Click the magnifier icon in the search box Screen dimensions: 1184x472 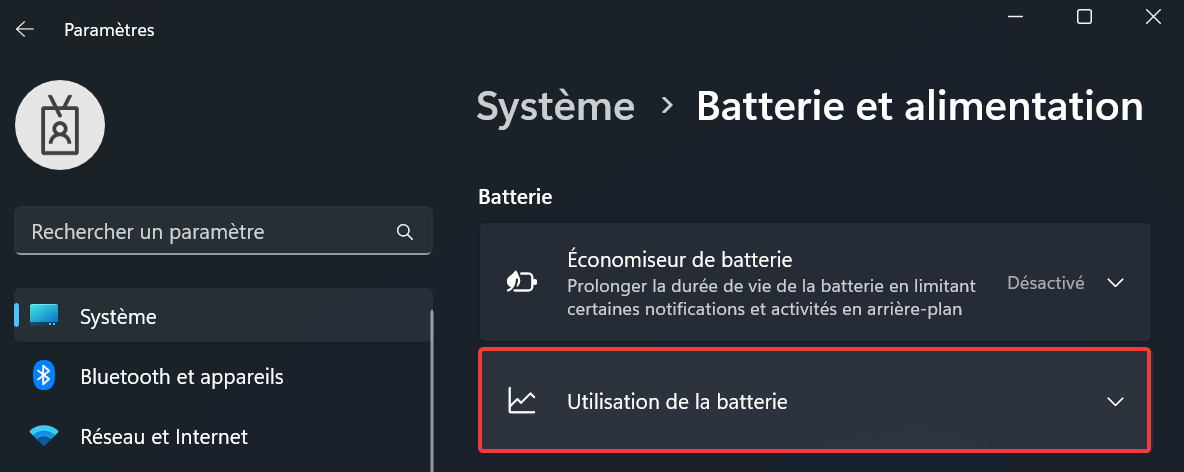tap(405, 231)
